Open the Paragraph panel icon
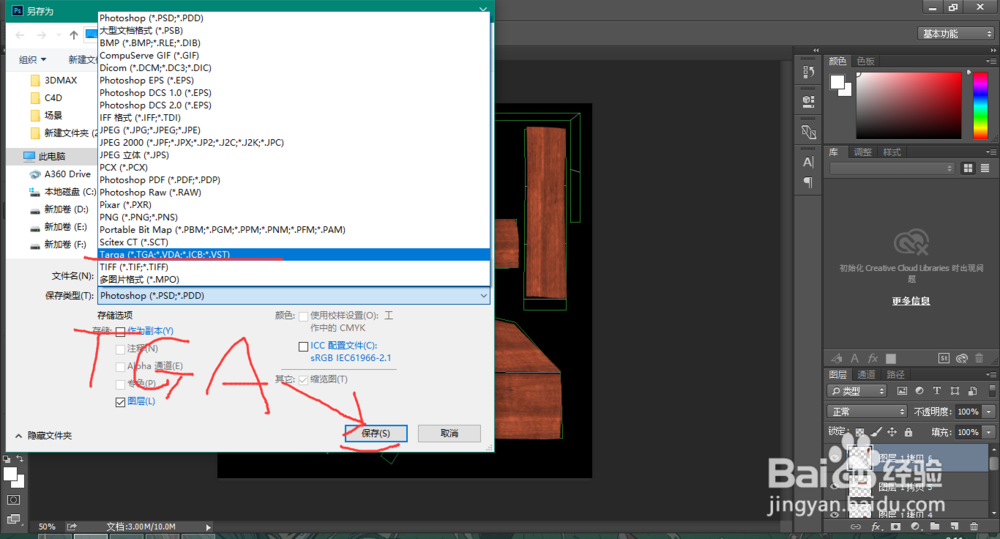 coord(809,182)
